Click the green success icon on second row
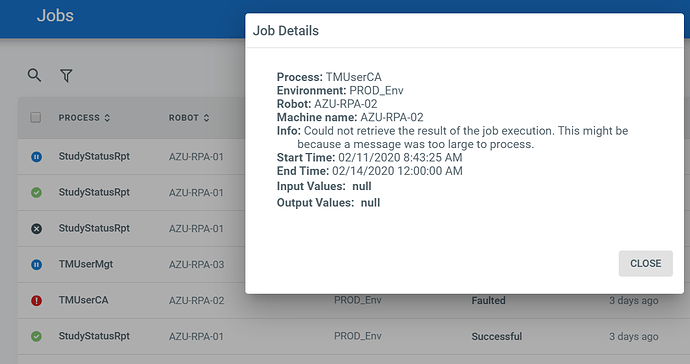690x364 pixels. 37,192
